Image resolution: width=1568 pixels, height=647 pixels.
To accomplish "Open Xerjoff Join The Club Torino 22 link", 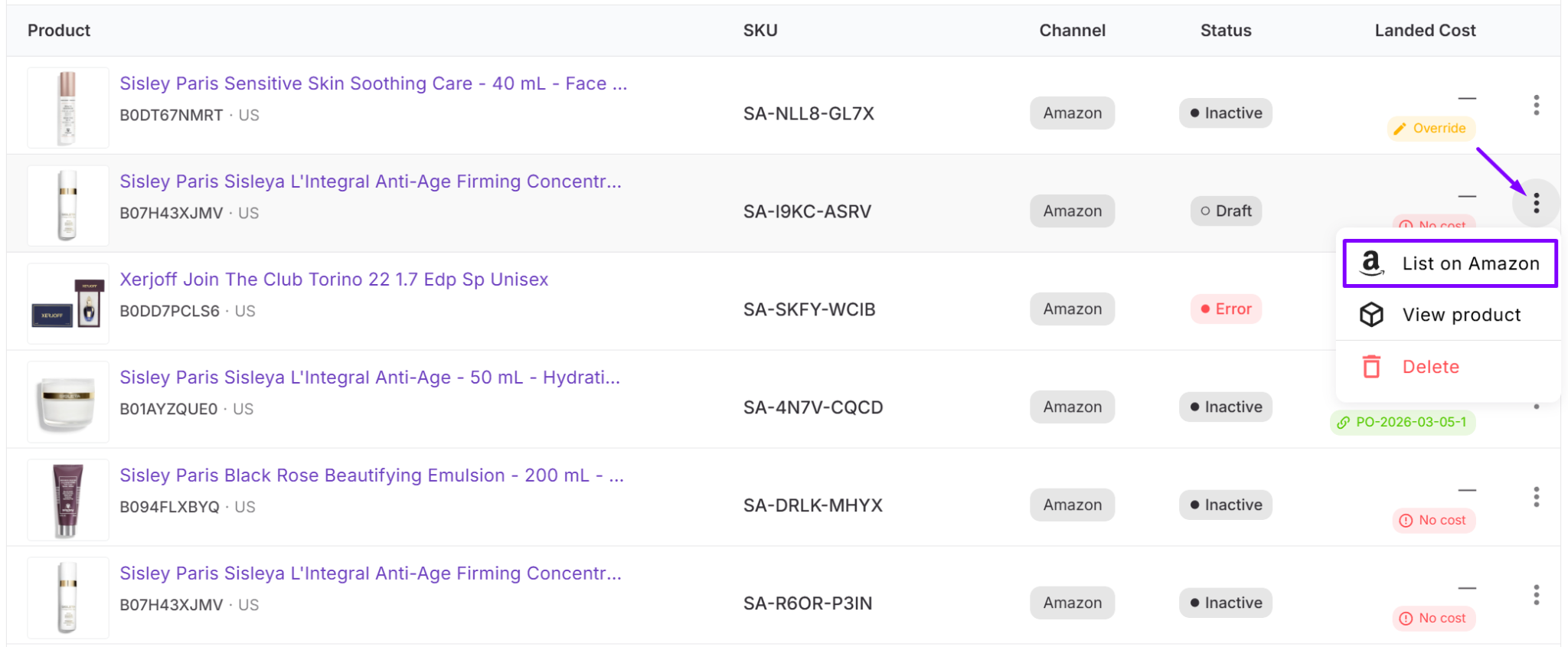I will click(x=334, y=279).
